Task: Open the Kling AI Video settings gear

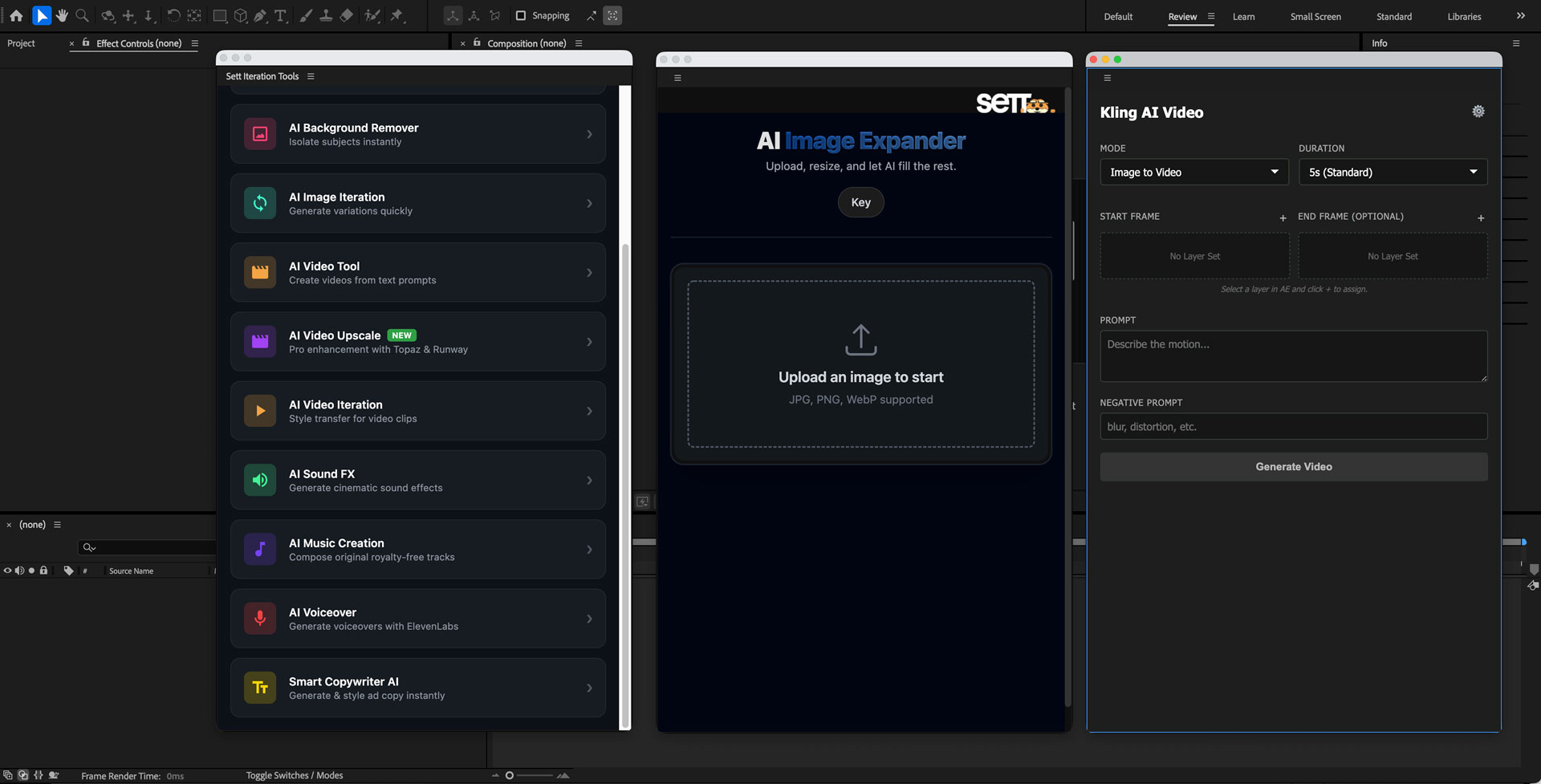Action: tap(1478, 111)
